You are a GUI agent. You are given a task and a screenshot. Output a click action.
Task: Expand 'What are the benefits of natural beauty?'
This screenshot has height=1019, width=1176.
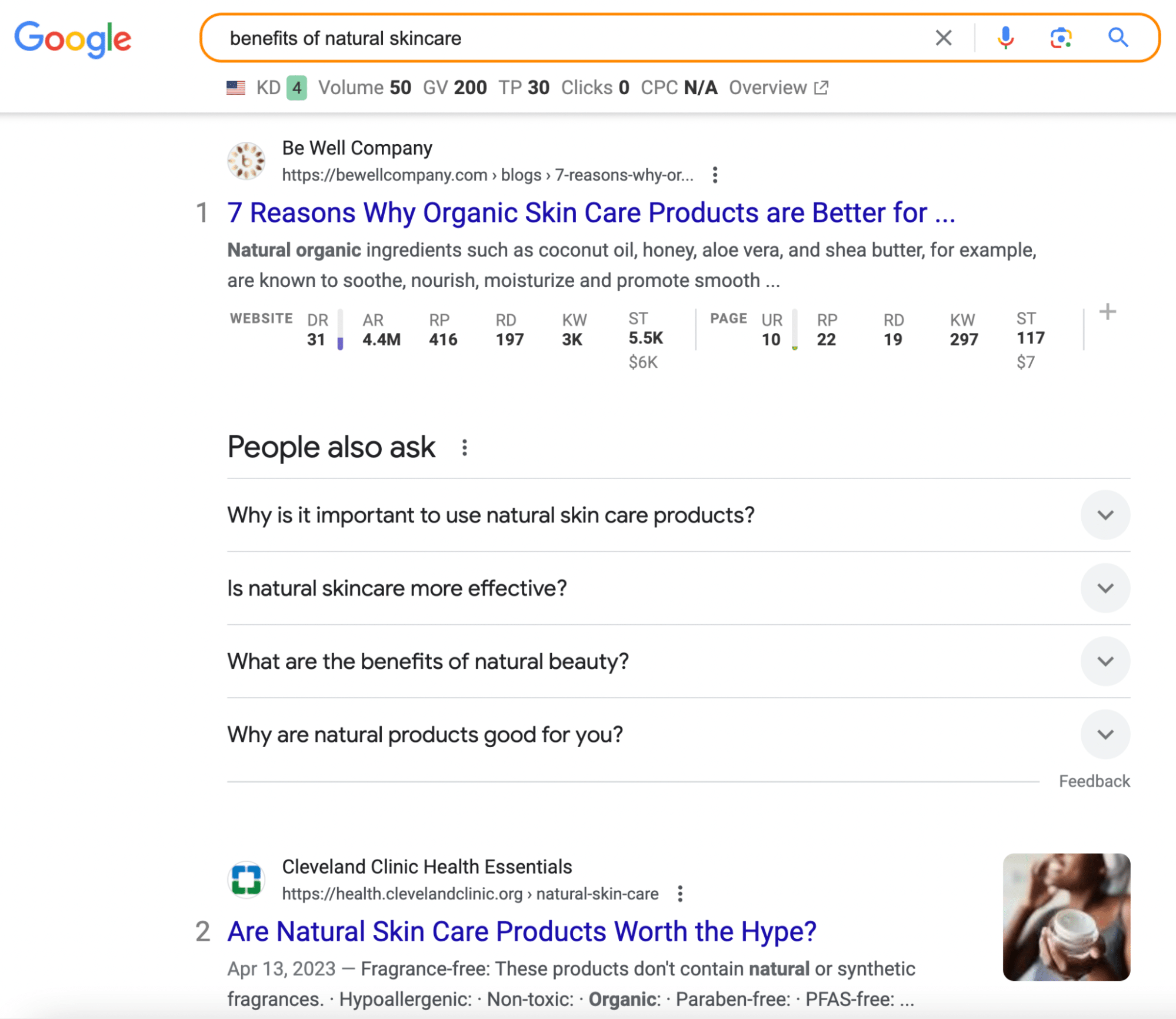coord(1105,661)
